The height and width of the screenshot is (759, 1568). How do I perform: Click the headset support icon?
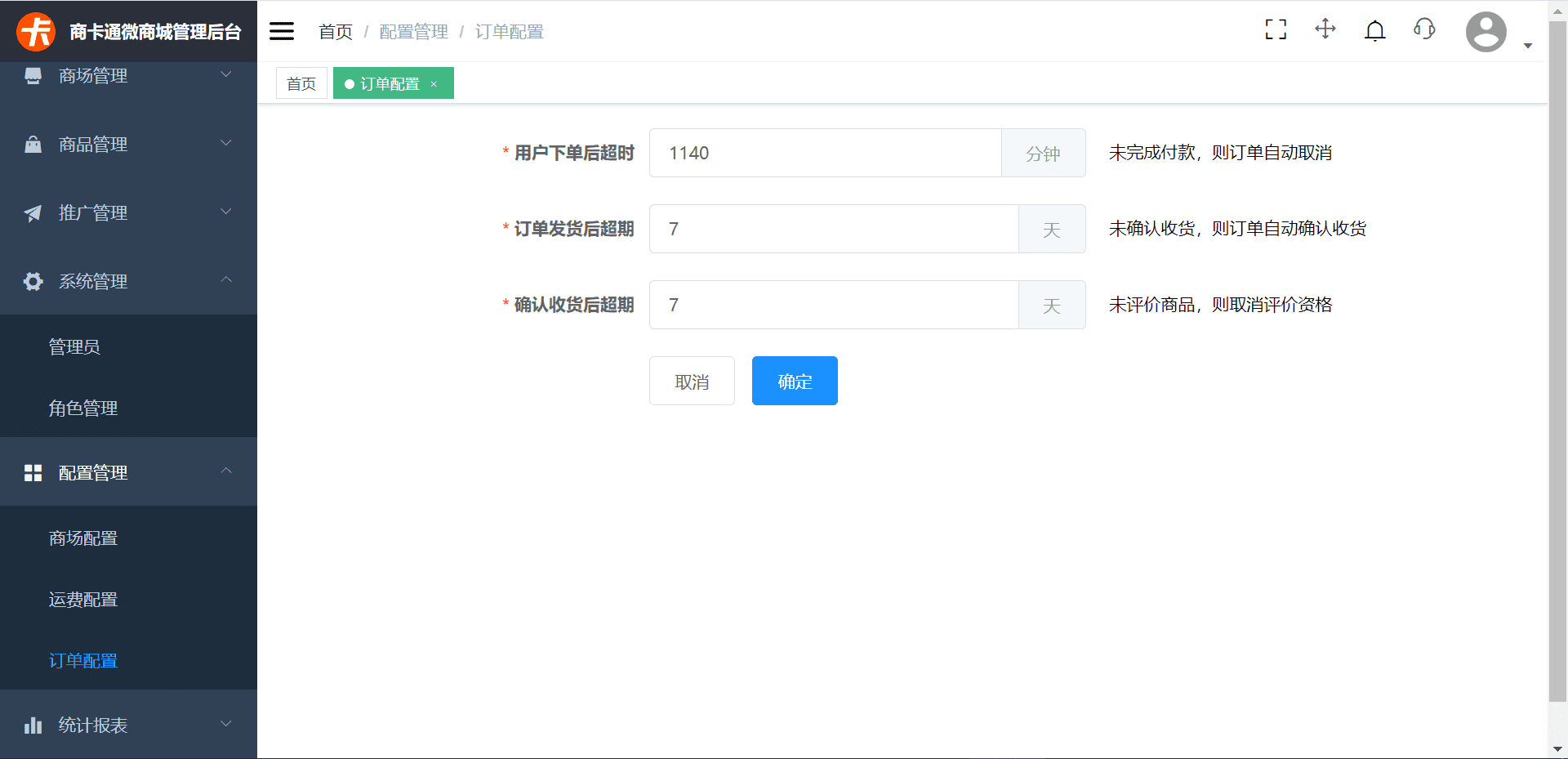point(1423,29)
